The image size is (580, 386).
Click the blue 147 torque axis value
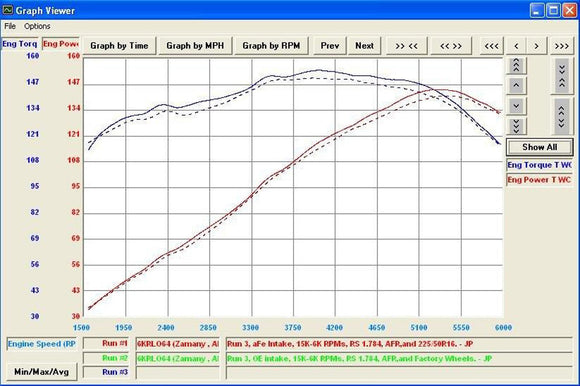pyautogui.click(x=33, y=82)
